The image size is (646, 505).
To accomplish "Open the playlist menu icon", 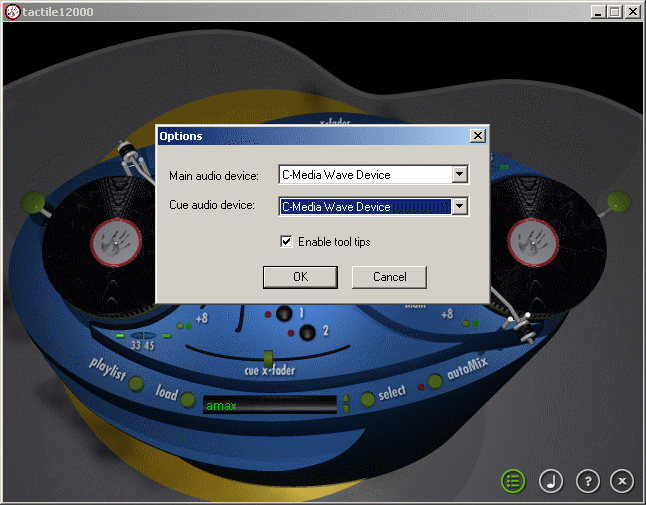I will pos(513,481).
